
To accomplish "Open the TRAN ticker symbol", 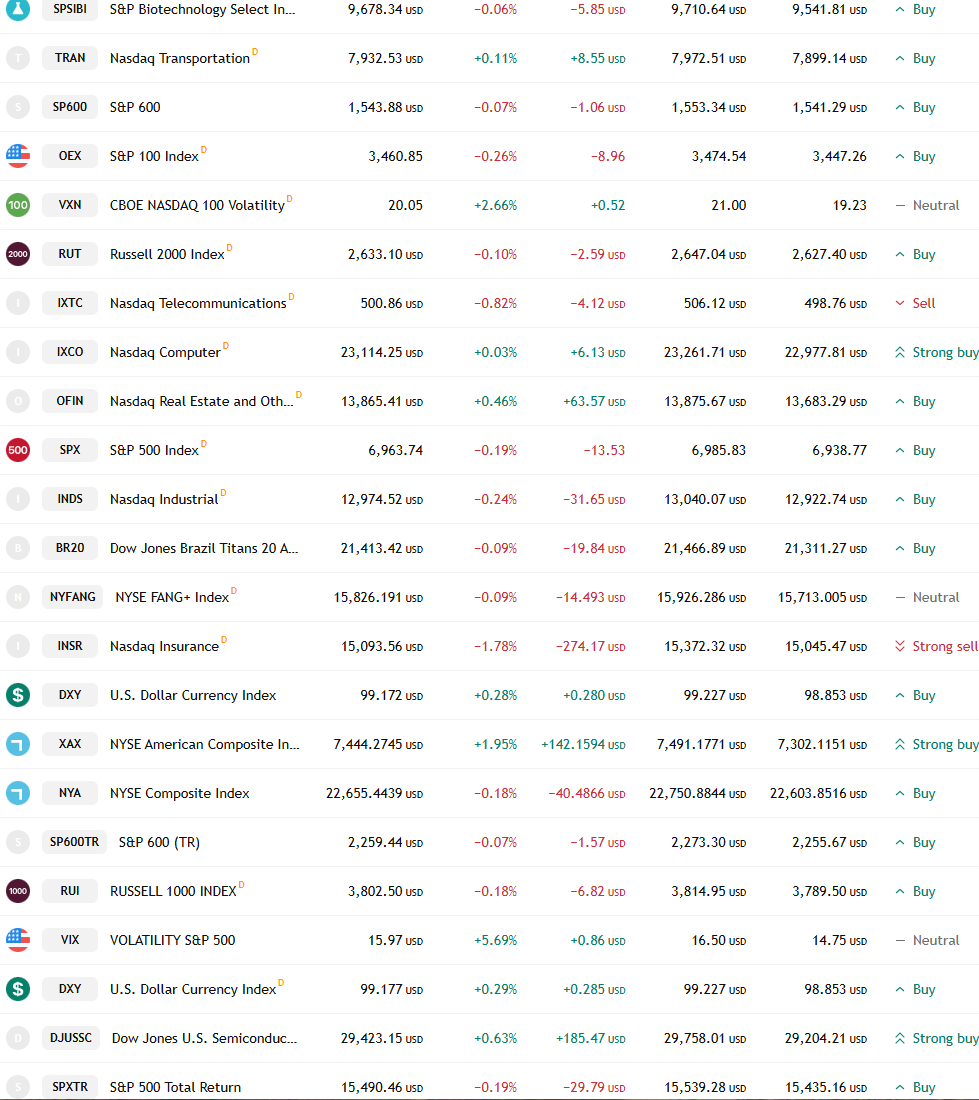I will coord(70,58).
